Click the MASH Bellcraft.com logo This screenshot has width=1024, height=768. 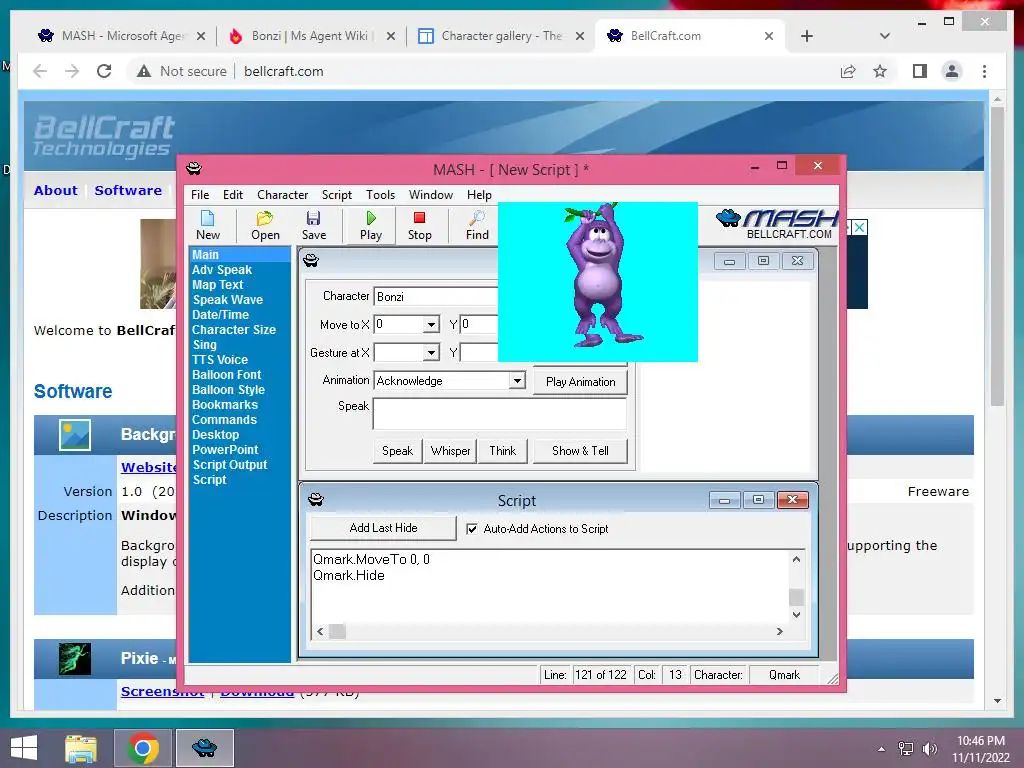pyautogui.click(x=777, y=225)
